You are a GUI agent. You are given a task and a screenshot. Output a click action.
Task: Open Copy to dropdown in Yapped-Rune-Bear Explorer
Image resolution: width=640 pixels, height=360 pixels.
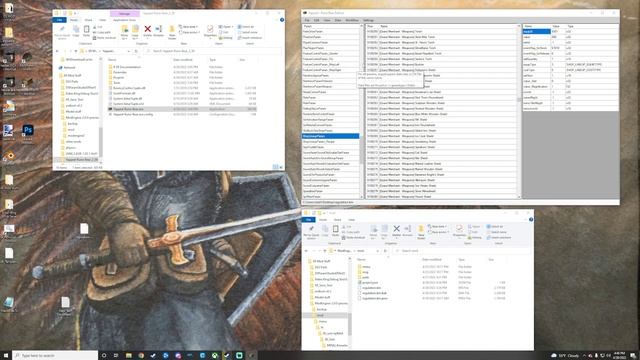coord(136,32)
